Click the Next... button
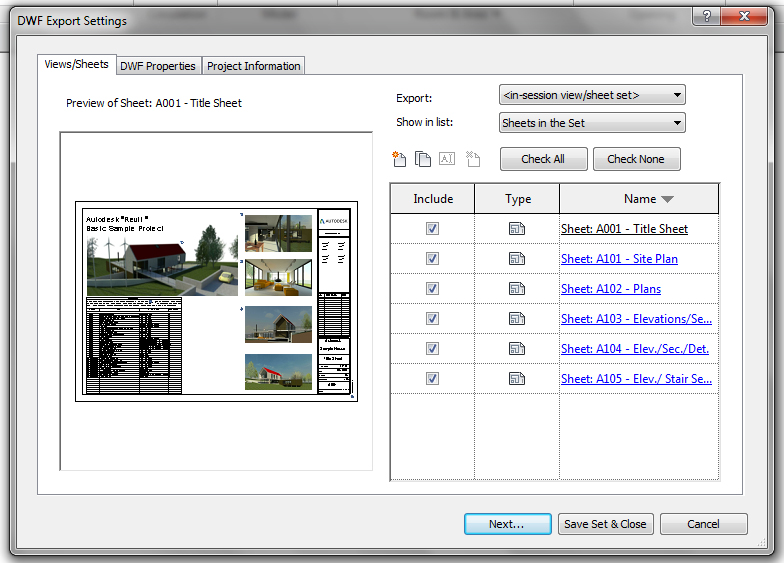784x563 pixels. point(507,524)
